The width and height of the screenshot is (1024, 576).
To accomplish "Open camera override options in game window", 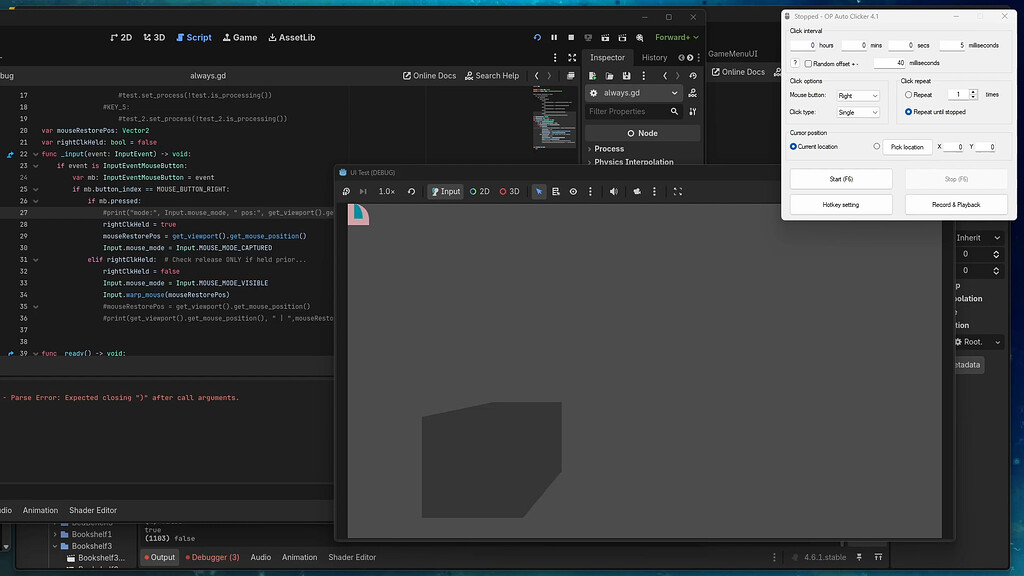I will click(654, 191).
